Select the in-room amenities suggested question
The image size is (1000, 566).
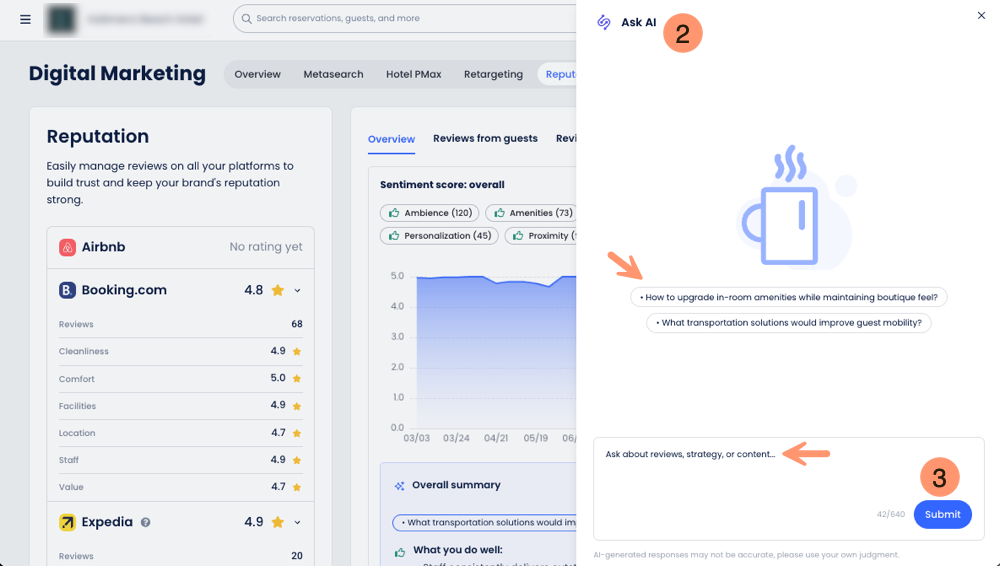point(789,297)
